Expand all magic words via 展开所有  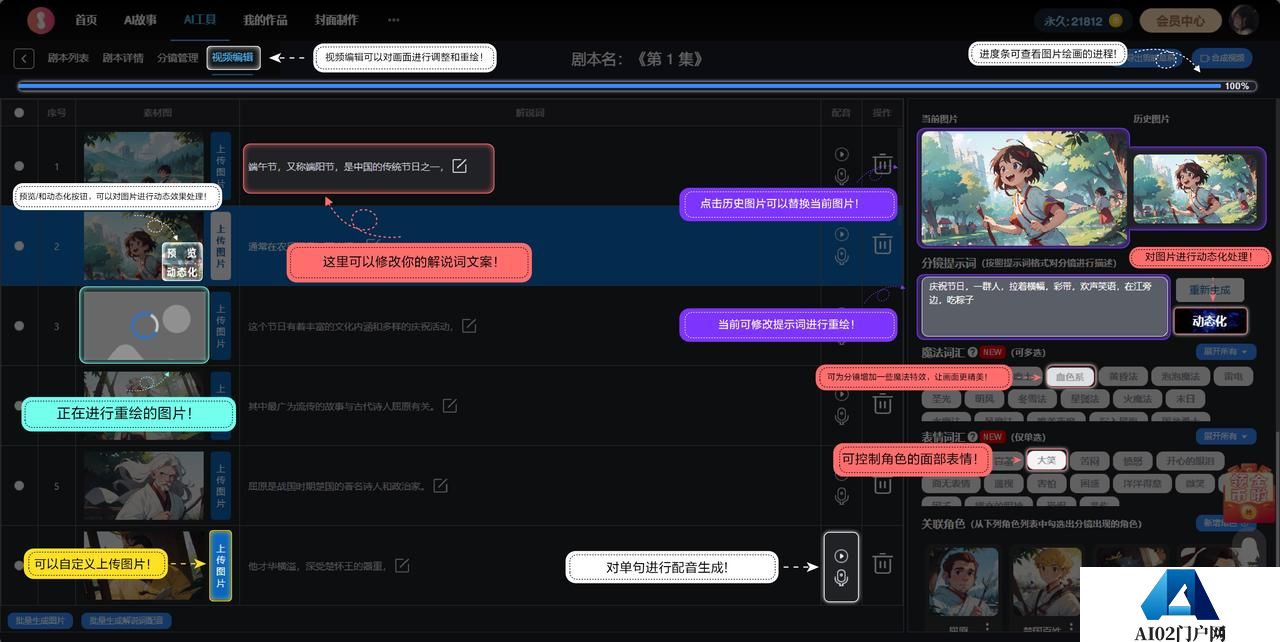[x=1225, y=352]
